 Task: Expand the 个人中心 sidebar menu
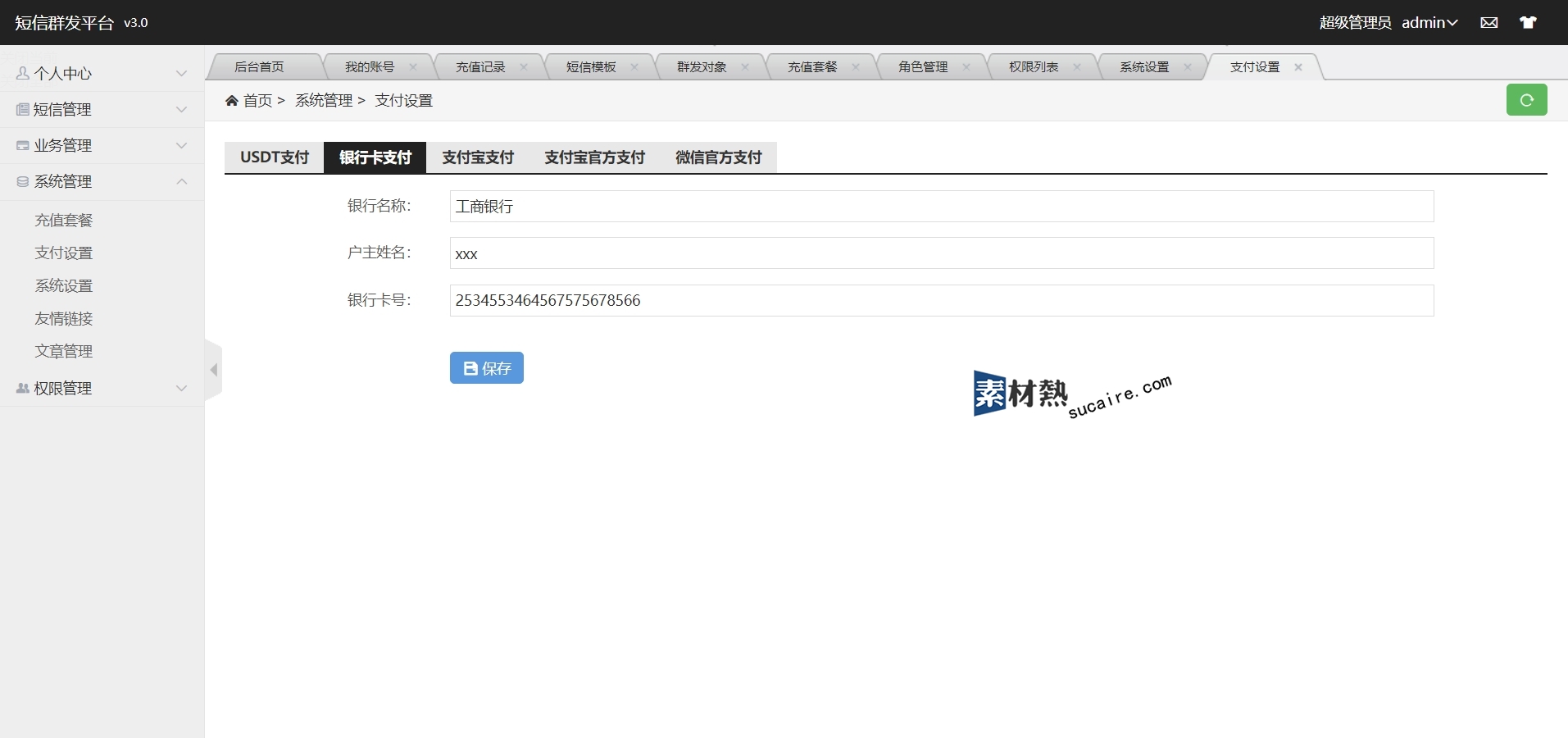pyautogui.click(x=102, y=74)
